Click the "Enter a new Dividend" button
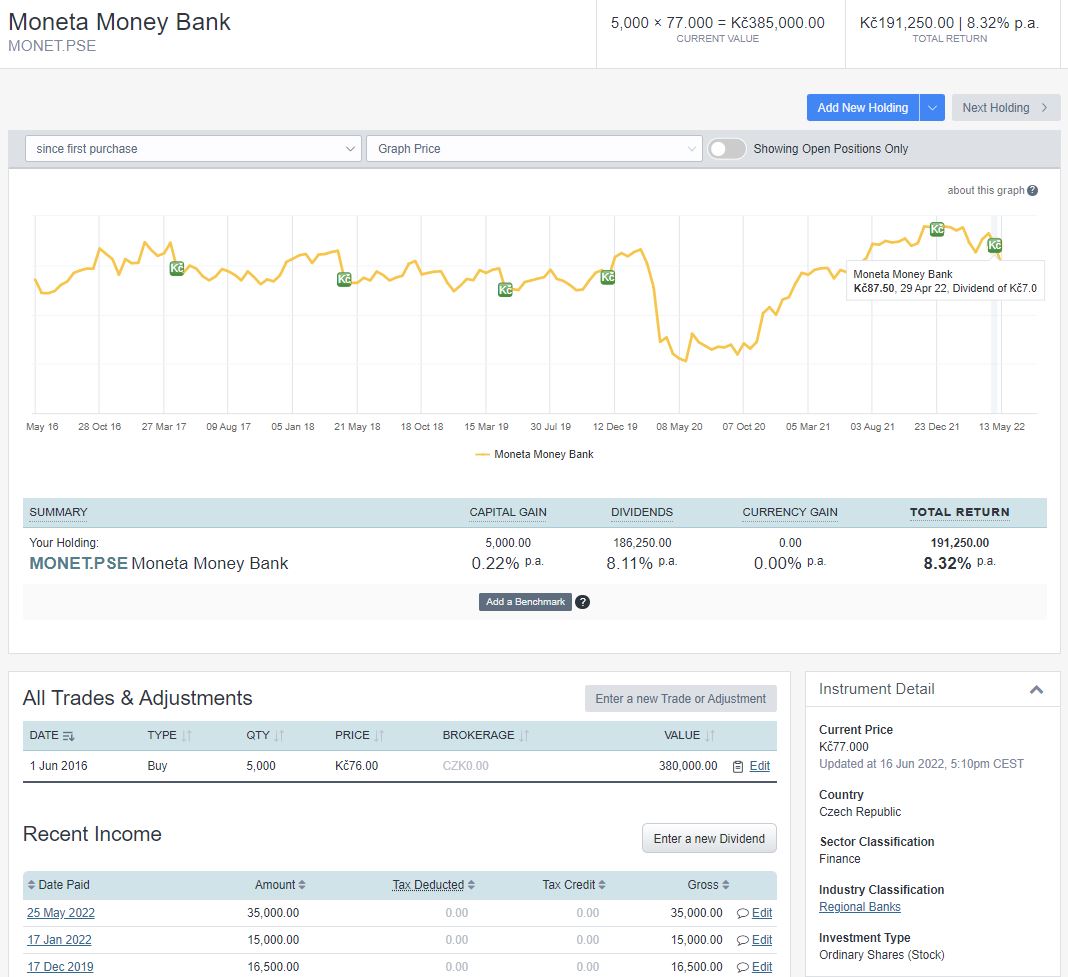The height and width of the screenshot is (977, 1068). (x=709, y=838)
